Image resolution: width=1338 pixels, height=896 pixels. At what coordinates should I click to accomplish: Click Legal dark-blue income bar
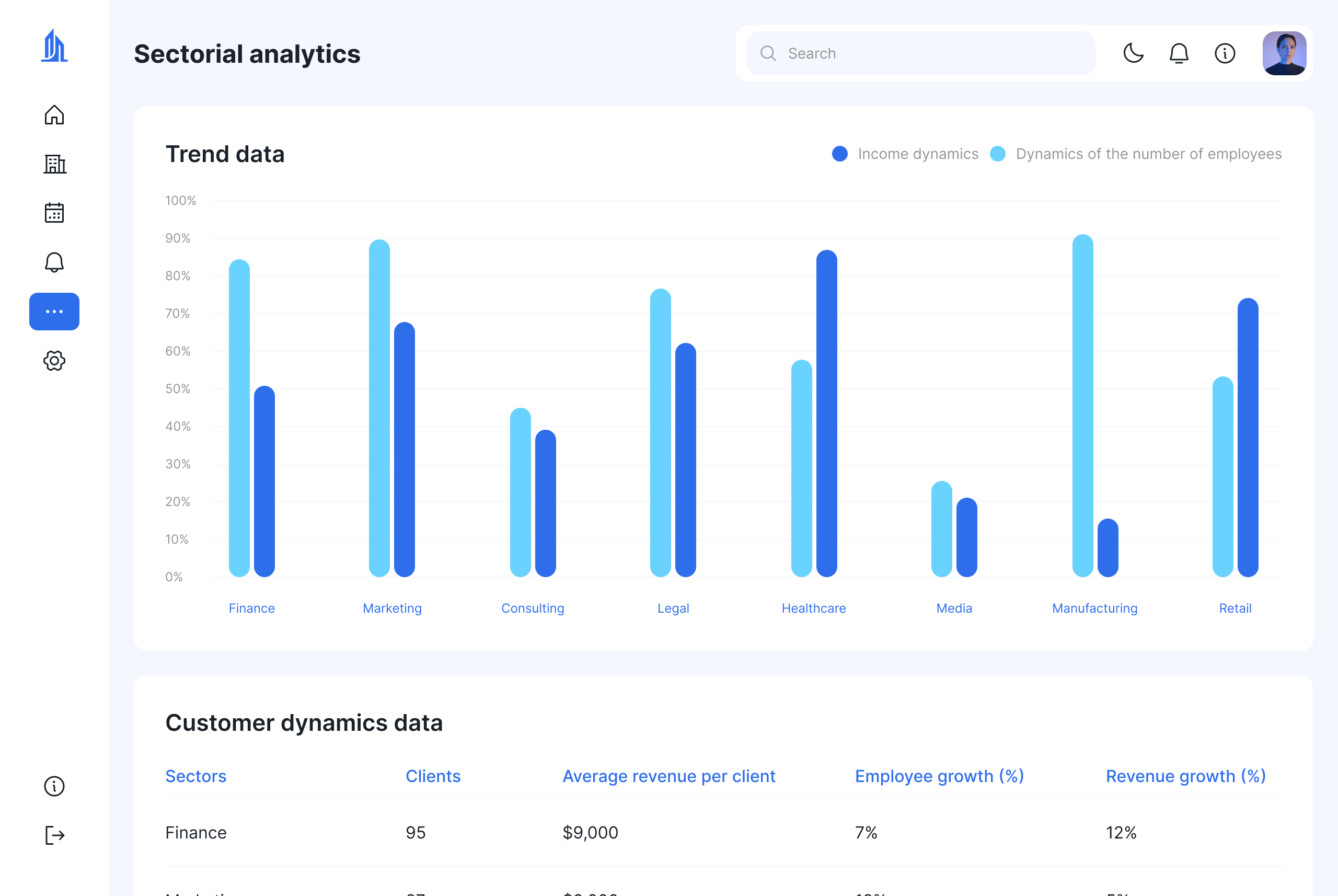[x=686, y=460]
